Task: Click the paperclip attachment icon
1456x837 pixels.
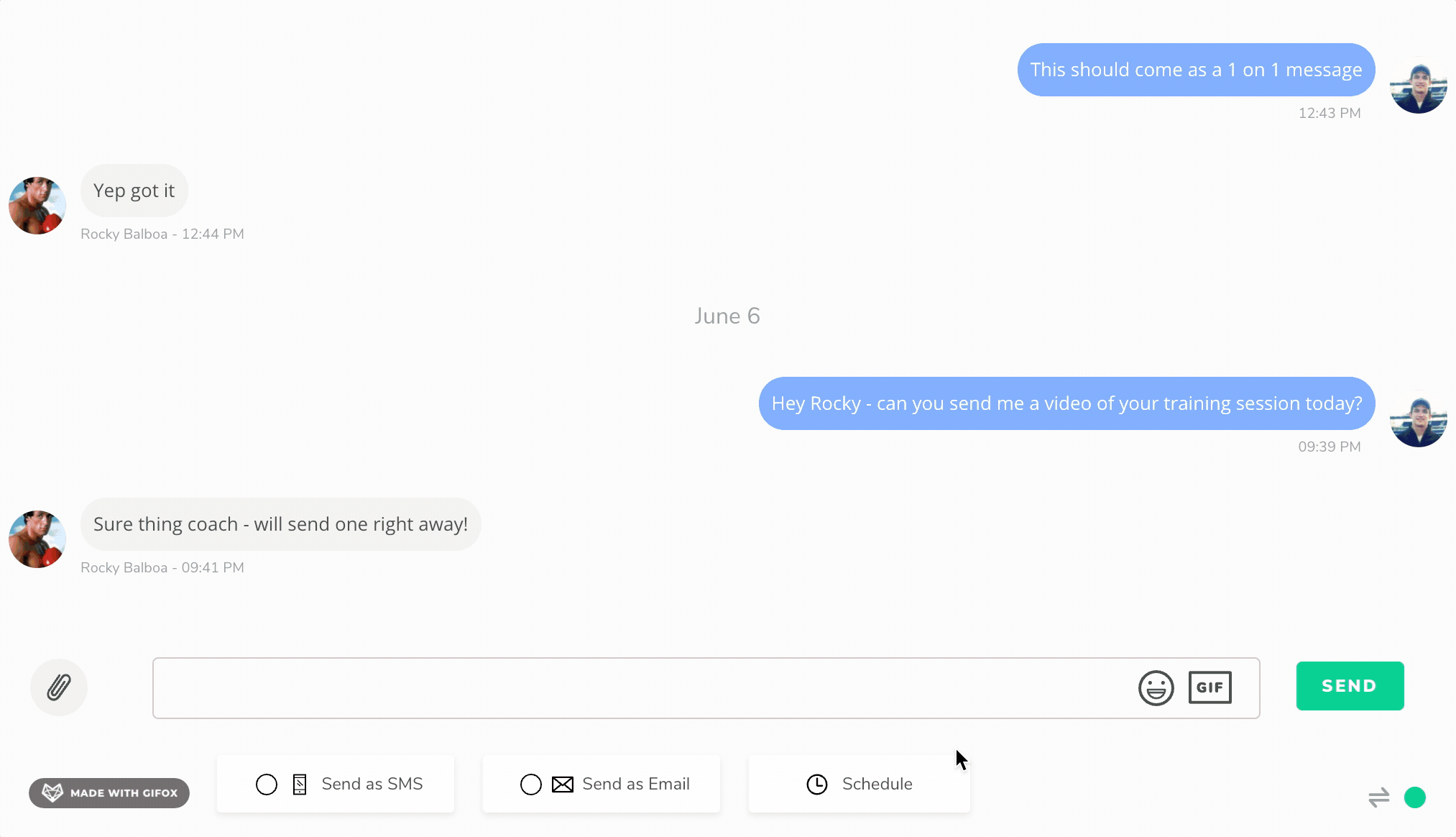Action: [x=59, y=687]
